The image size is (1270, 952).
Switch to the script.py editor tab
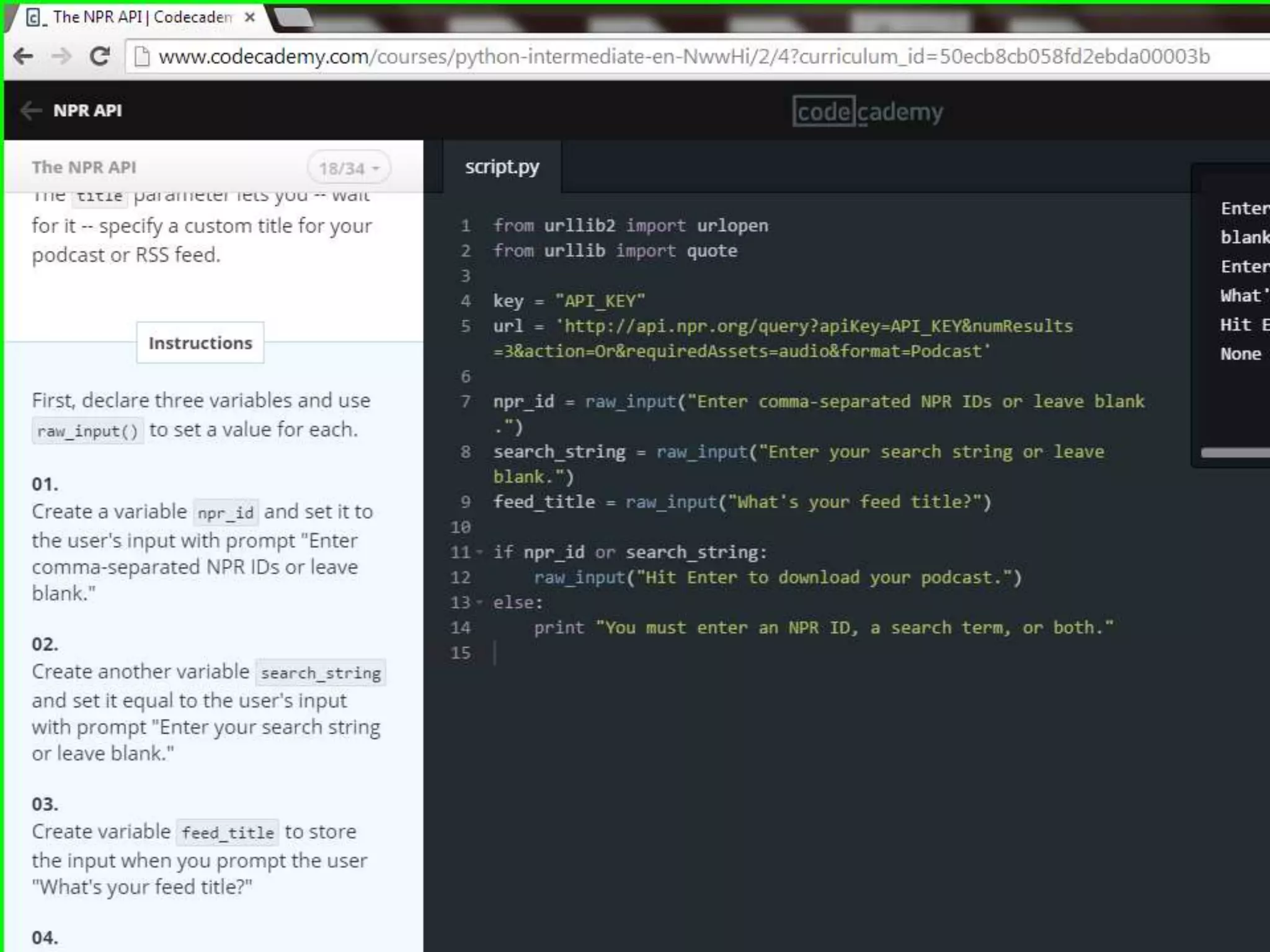pos(502,167)
